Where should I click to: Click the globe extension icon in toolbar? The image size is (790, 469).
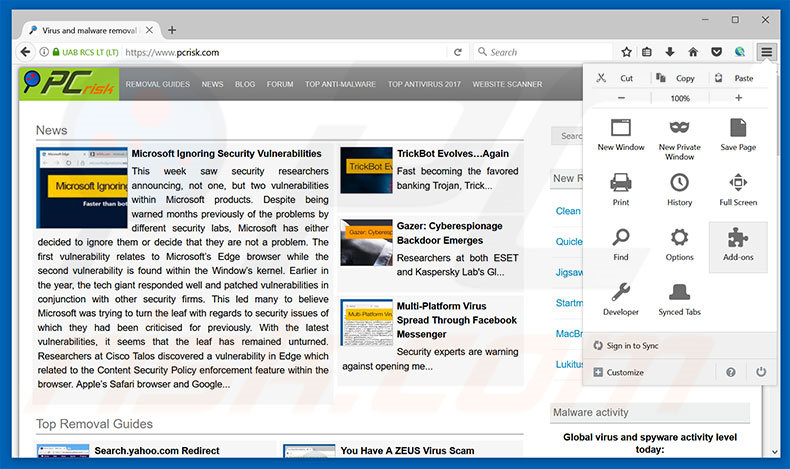(740, 51)
